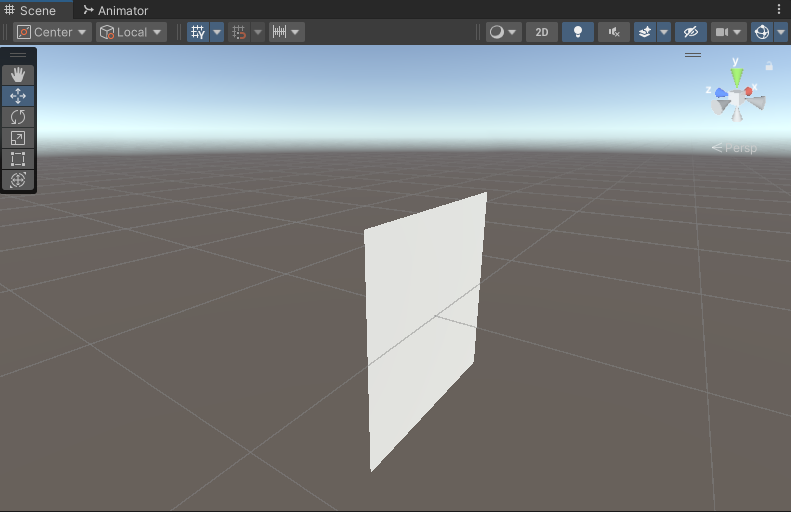Select the Move tool
791x512 pixels.
pos(18,96)
